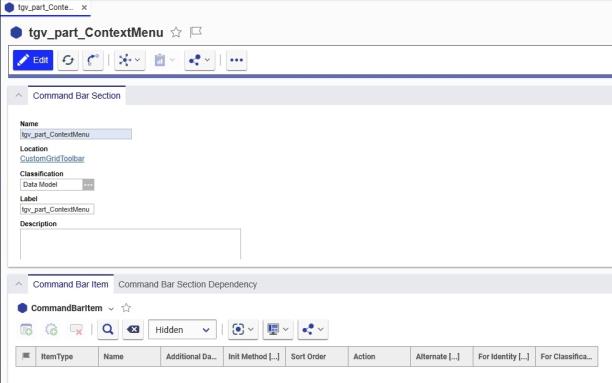Collapse the Command Bar Item relationships accordion

pyautogui.click(x=18, y=284)
